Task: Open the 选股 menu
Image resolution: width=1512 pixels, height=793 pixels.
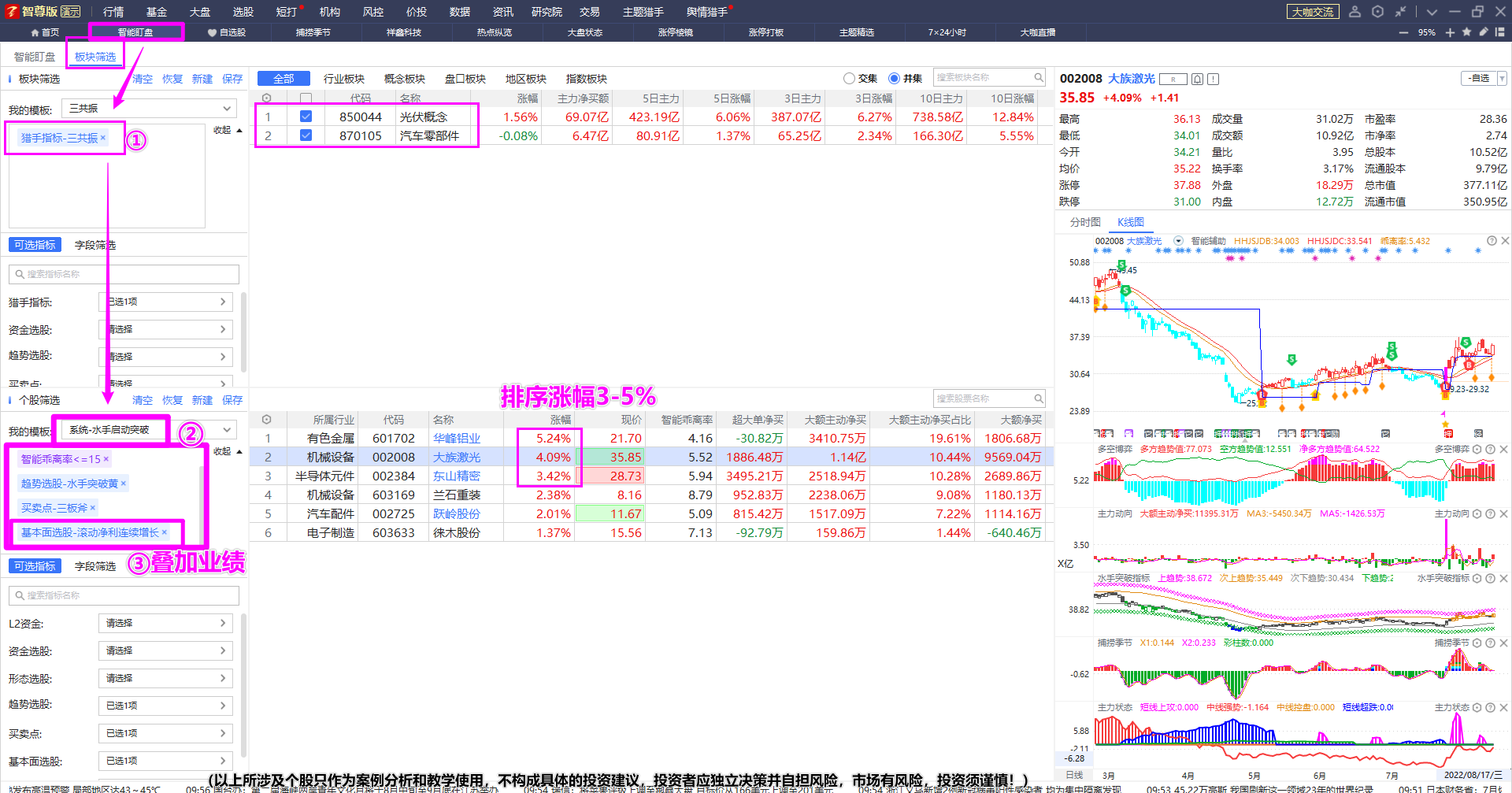Action: click(243, 12)
